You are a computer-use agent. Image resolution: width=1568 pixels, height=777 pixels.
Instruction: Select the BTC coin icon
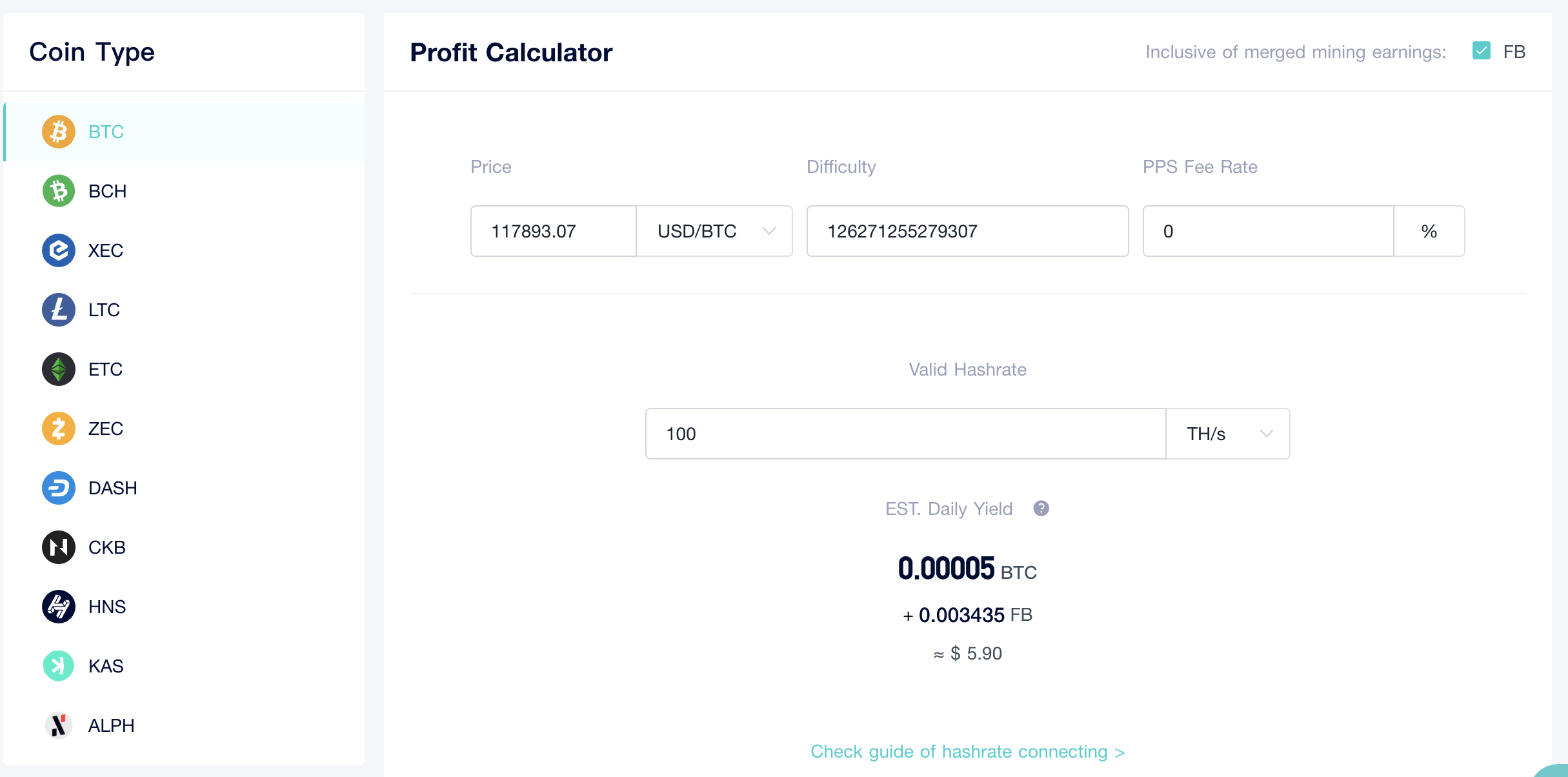(x=57, y=131)
